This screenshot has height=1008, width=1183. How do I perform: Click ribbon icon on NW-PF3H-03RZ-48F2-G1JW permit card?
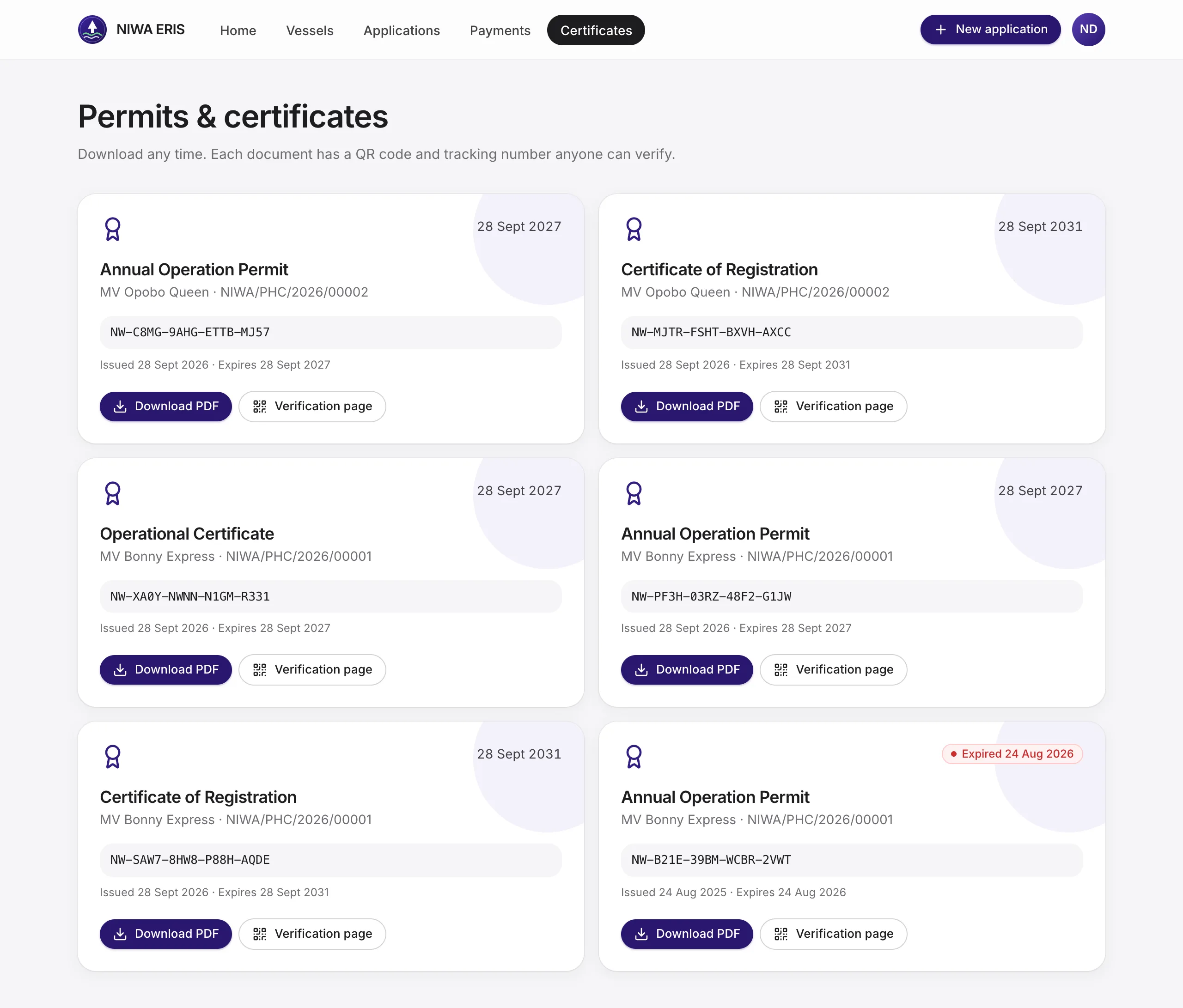click(634, 493)
